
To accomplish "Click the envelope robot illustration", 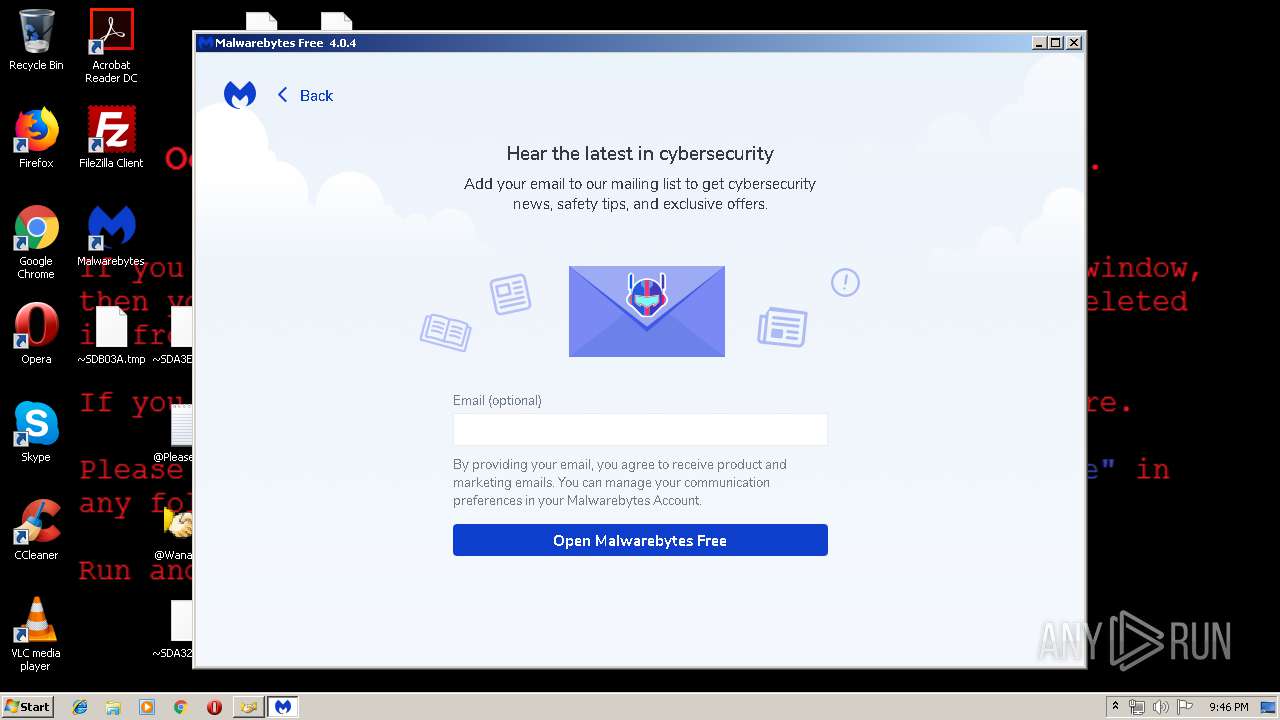I will [x=647, y=311].
